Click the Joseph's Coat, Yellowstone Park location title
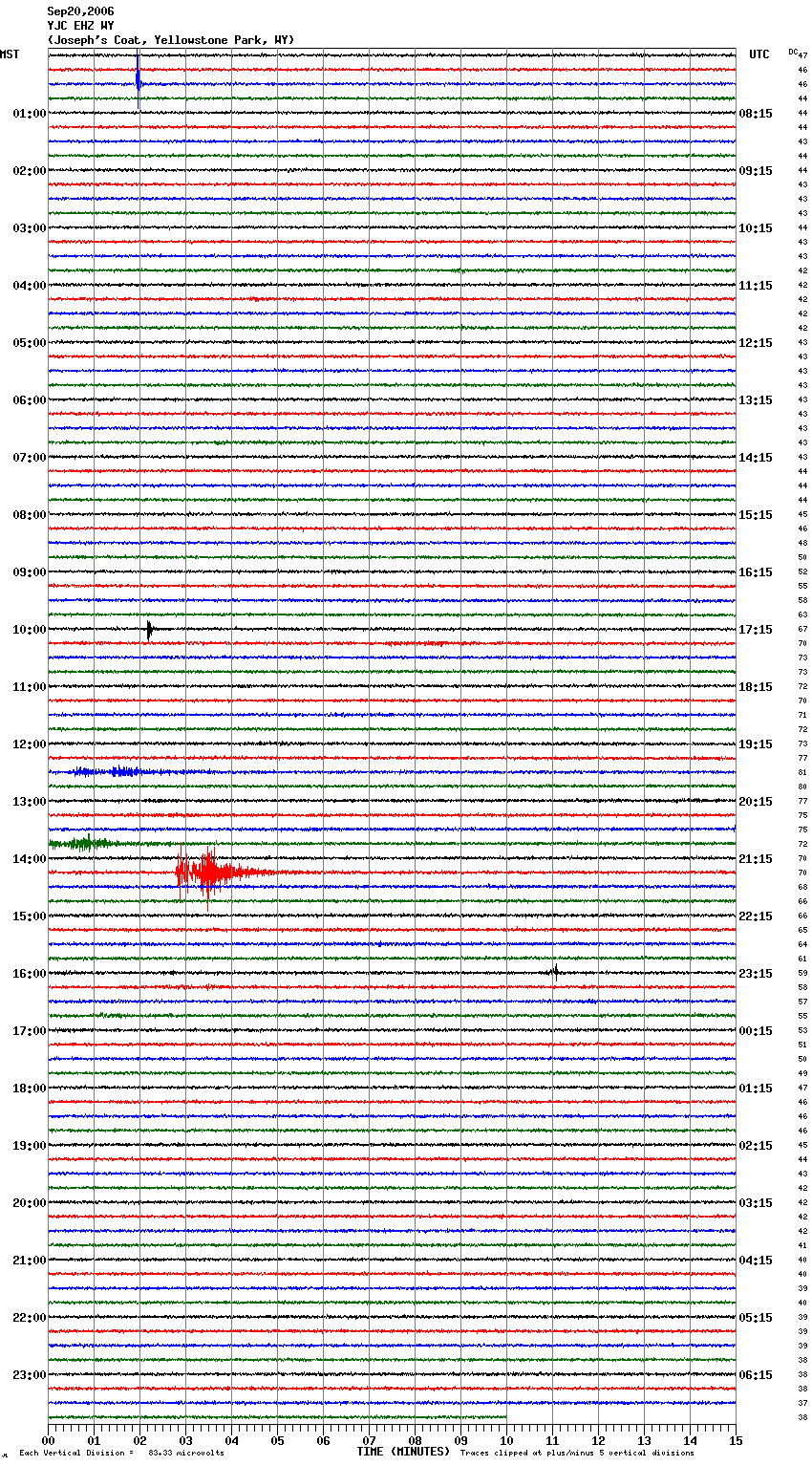The width and height of the screenshot is (812, 1466). coord(171,40)
